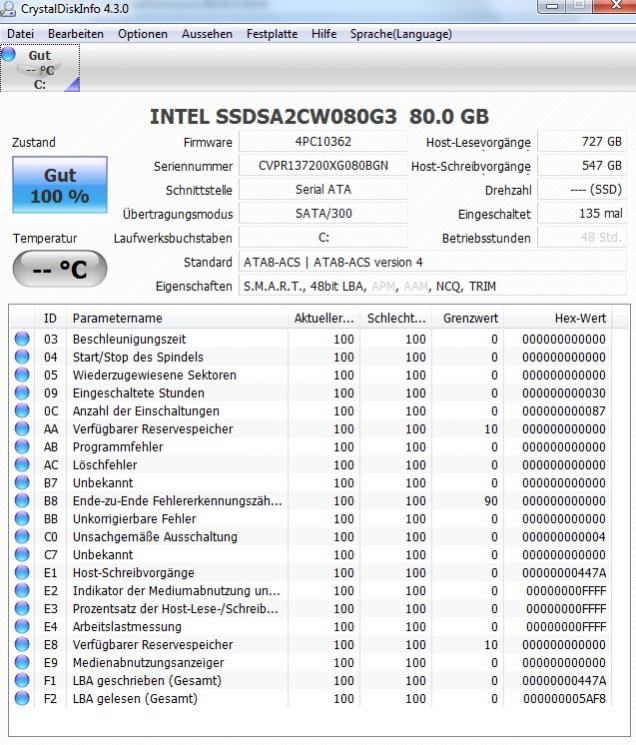Viewport: 636px width, 745px height.
Task: Click the Standard field ATA8-ACS
Action: (433, 262)
